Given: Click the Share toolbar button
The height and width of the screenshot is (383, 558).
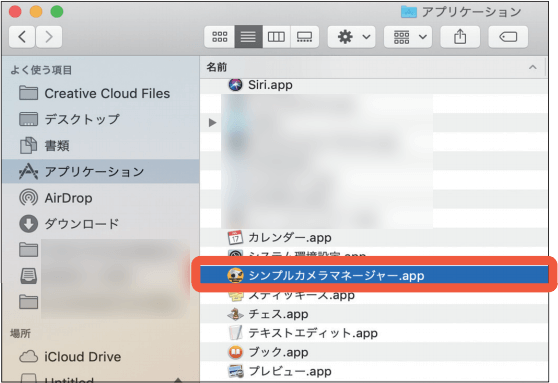Looking at the screenshot, I should [x=460, y=37].
